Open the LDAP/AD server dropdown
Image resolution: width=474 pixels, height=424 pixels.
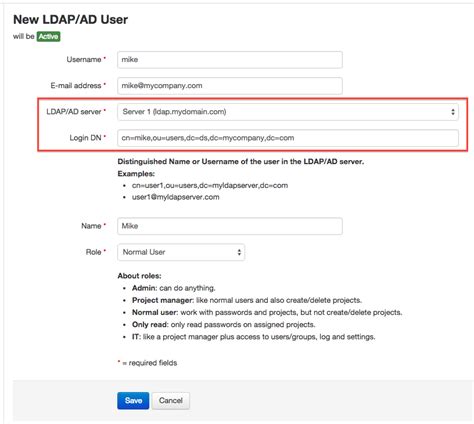[288, 112]
